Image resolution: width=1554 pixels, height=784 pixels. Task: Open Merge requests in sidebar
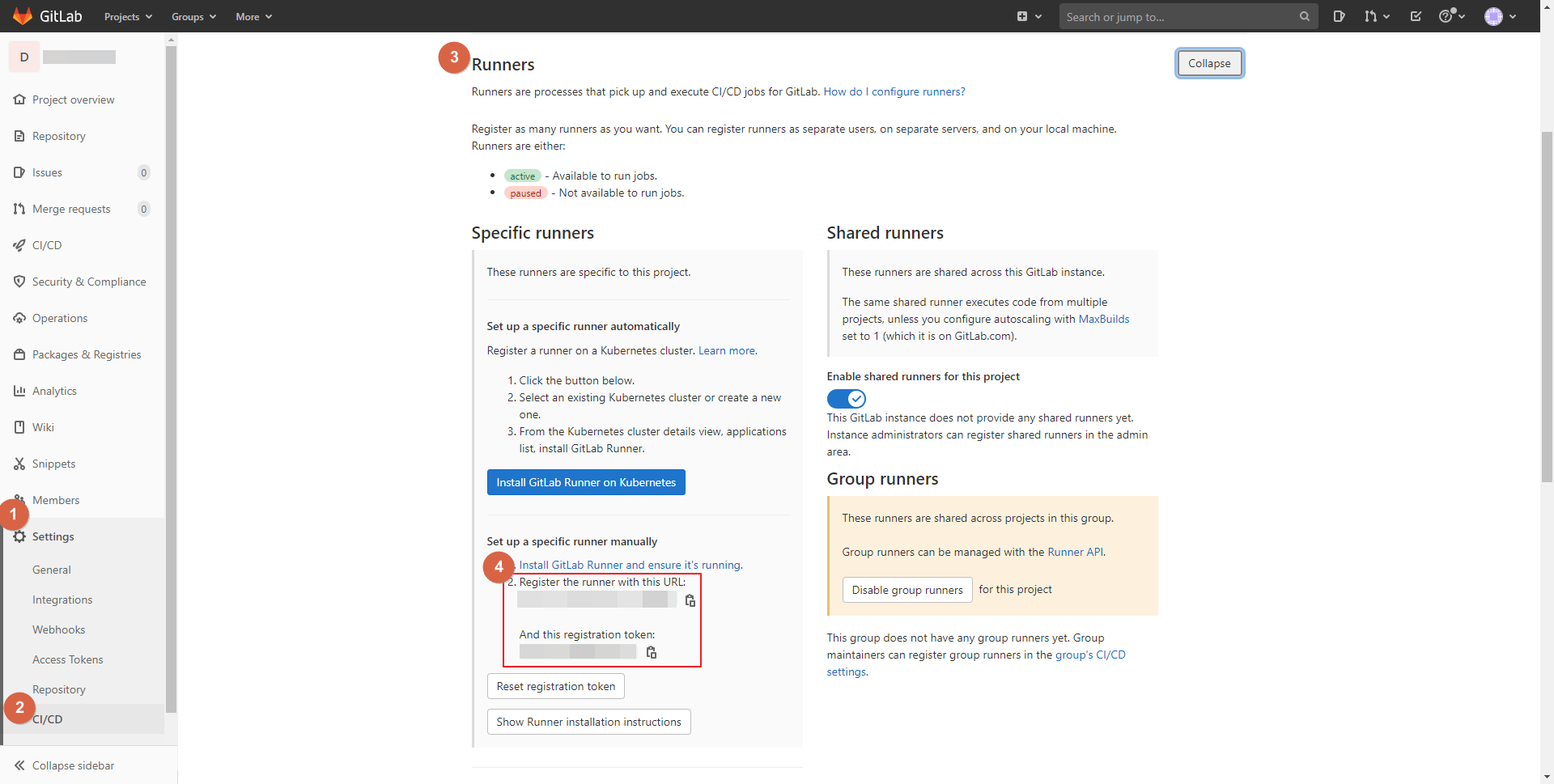[x=71, y=209]
